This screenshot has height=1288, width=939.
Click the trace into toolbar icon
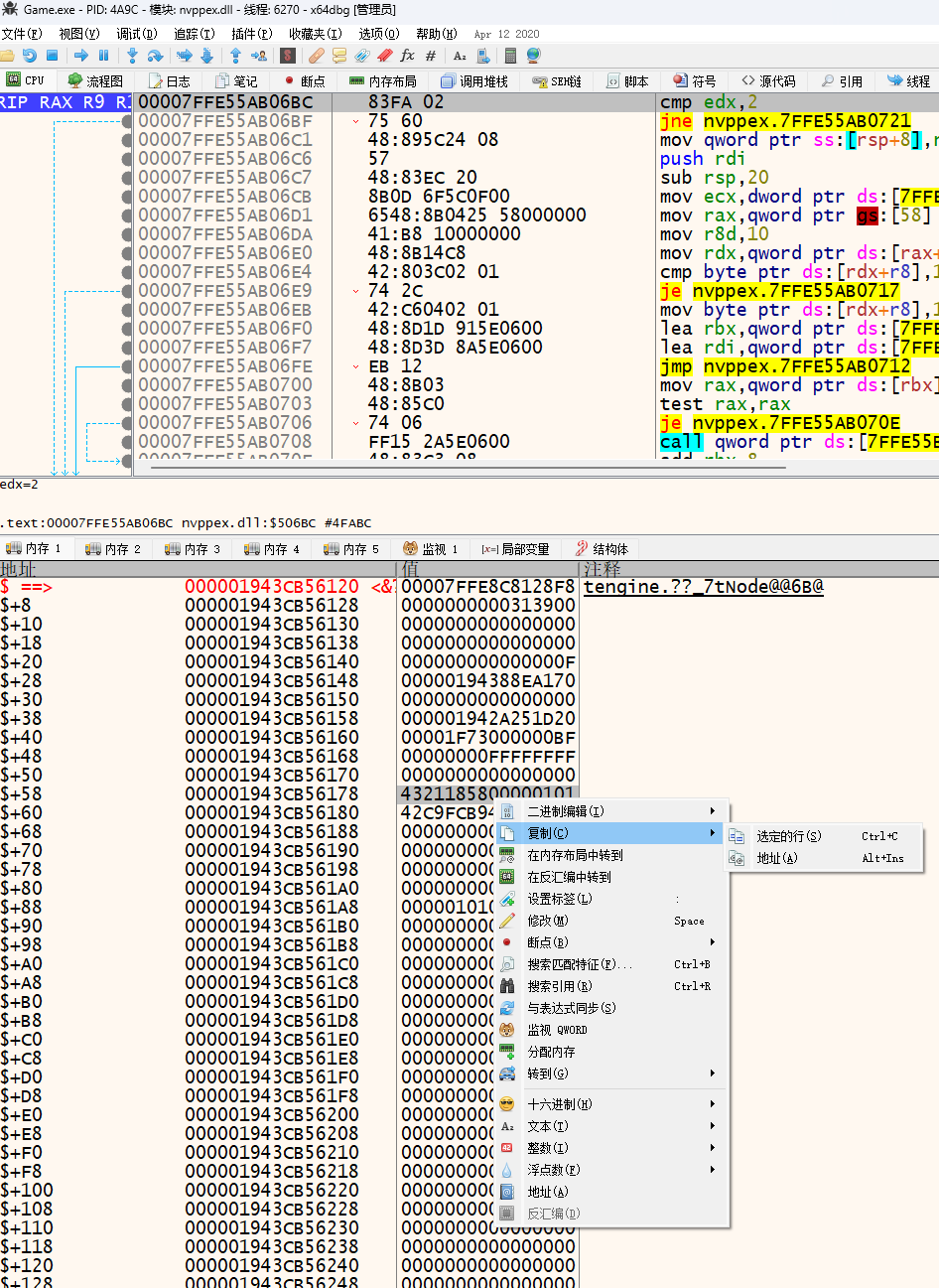tap(185, 56)
